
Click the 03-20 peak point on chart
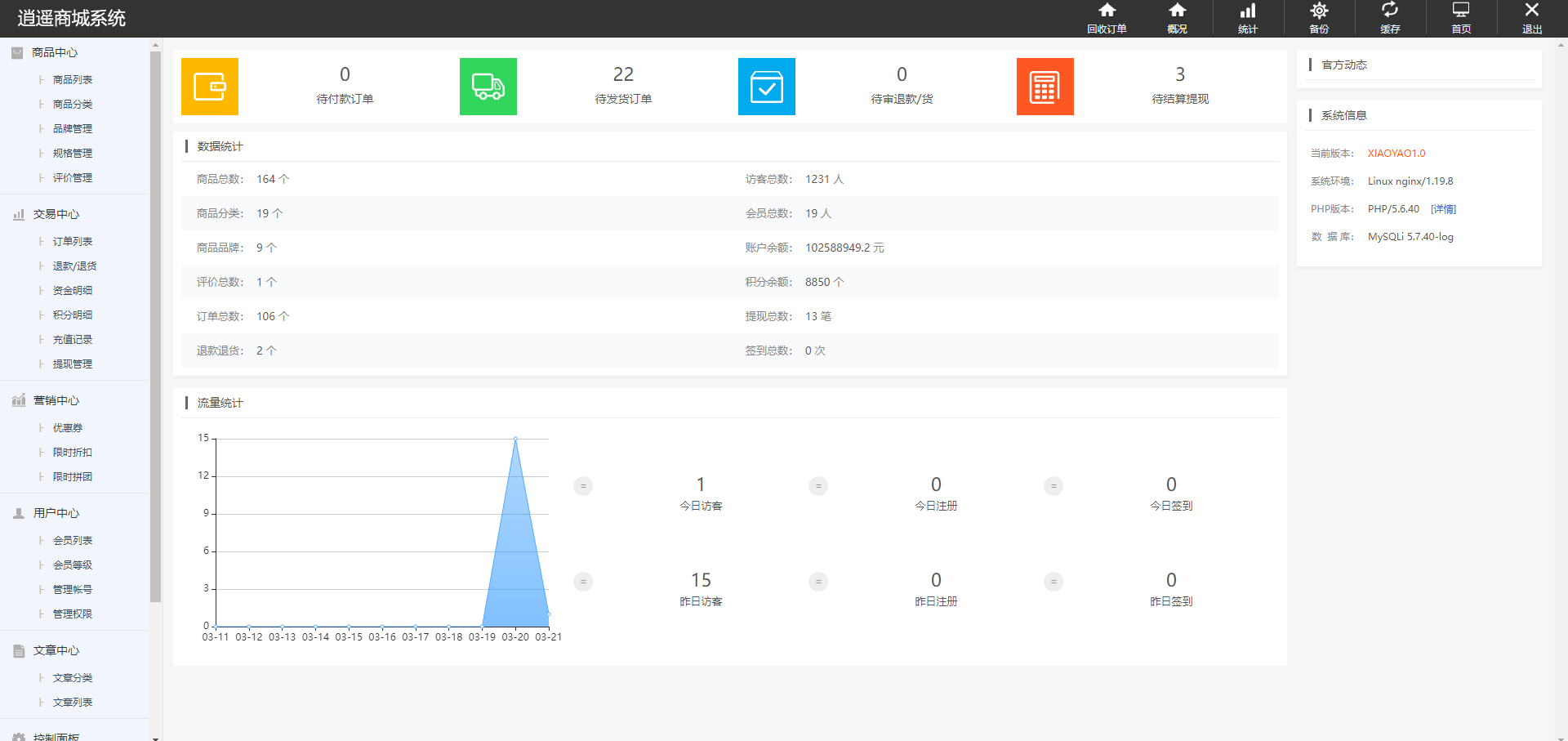coord(515,439)
